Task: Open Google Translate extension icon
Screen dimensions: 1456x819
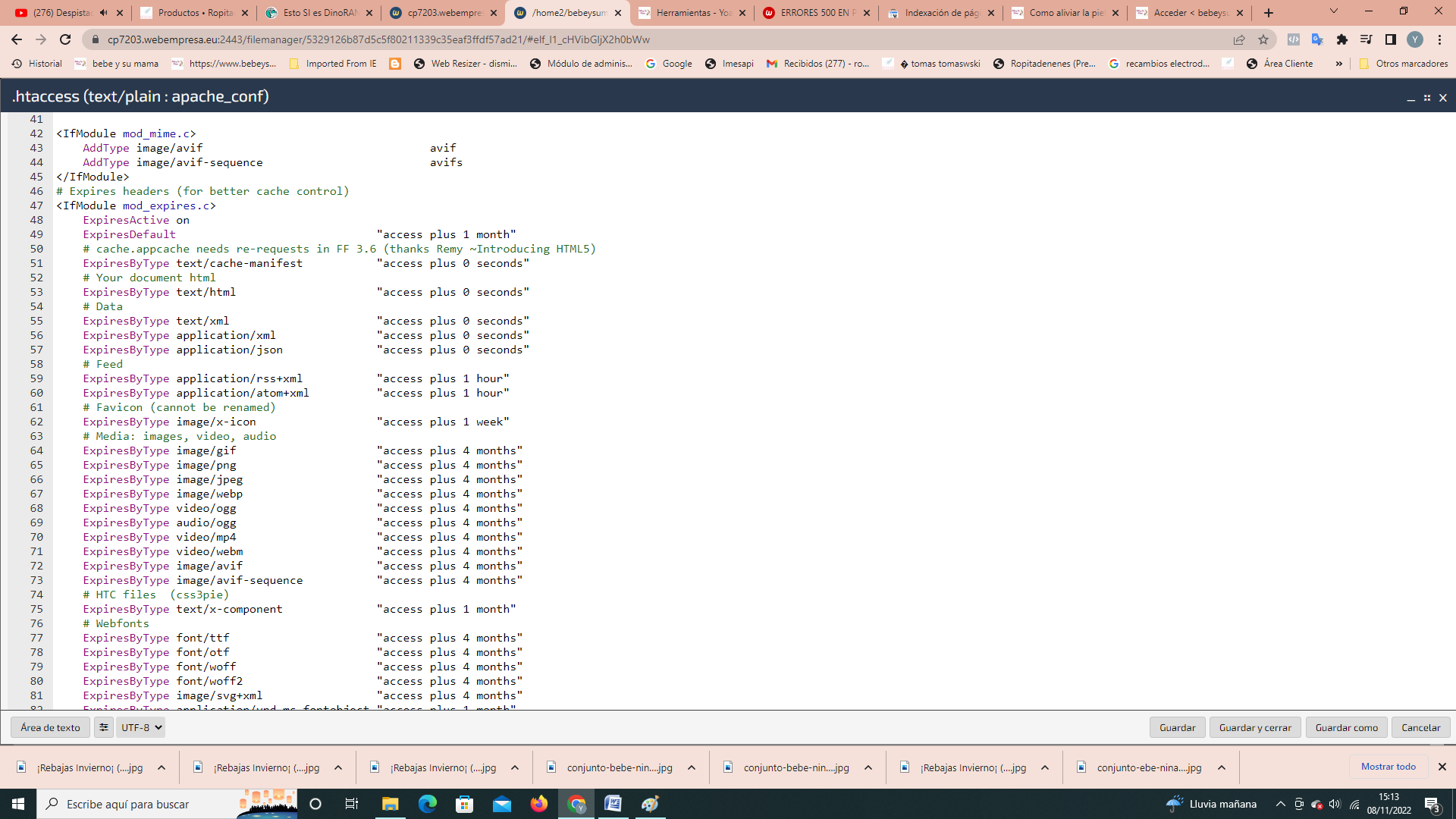Action: coord(1318,39)
